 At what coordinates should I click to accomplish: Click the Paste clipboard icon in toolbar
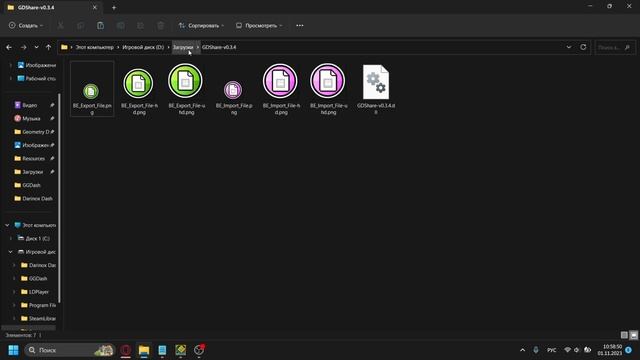coord(100,25)
